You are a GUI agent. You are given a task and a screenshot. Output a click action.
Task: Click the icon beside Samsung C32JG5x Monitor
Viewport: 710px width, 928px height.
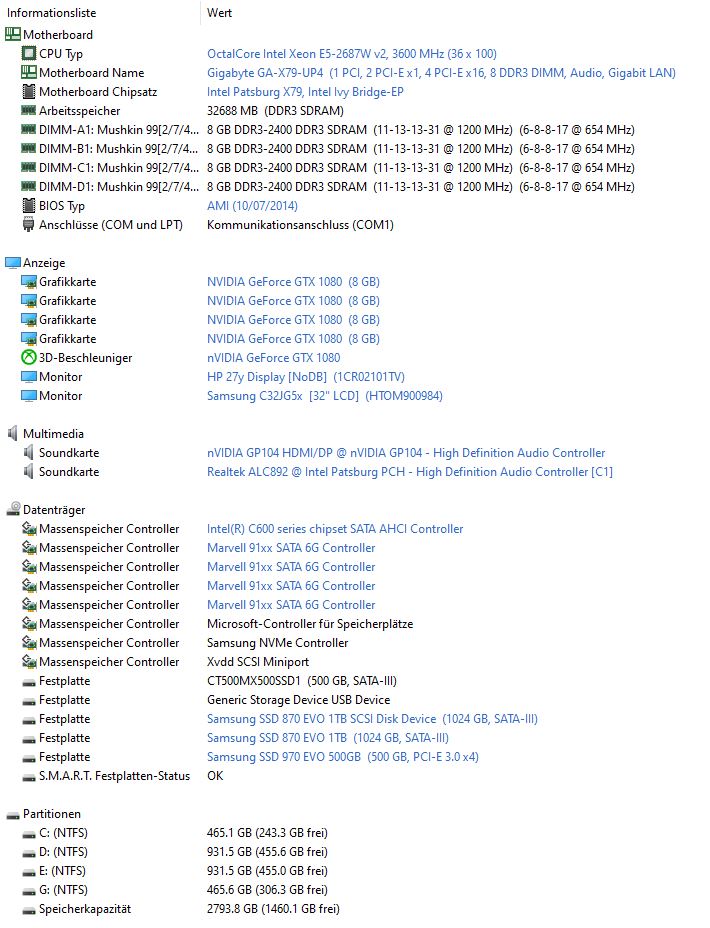pos(28,395)
